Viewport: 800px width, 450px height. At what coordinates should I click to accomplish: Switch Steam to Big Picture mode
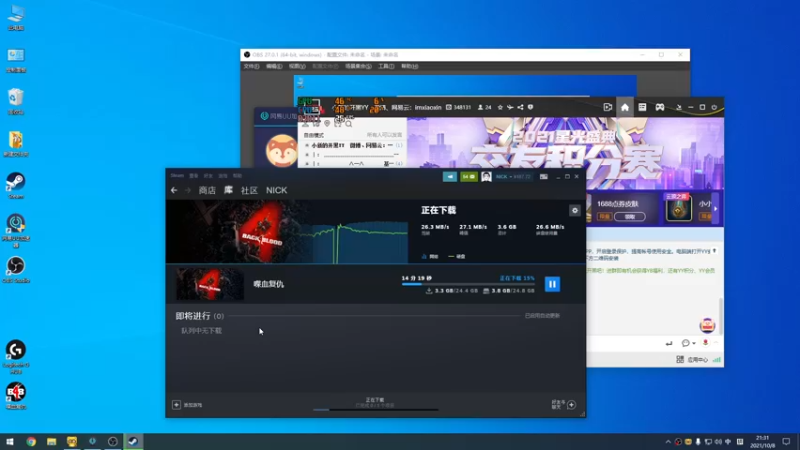(x=544, y=177)
